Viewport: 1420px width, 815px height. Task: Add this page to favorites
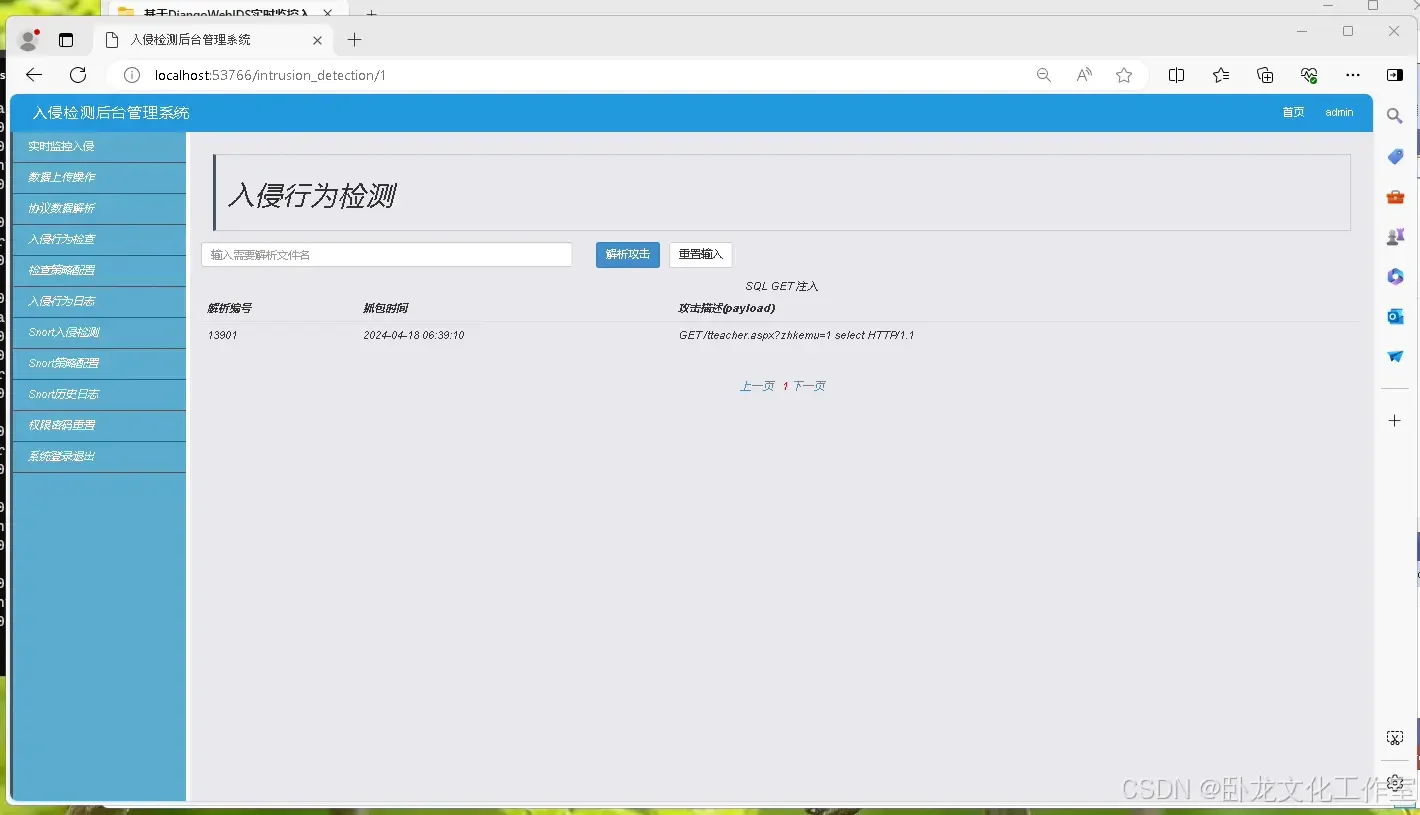(x=1123, y=74)
